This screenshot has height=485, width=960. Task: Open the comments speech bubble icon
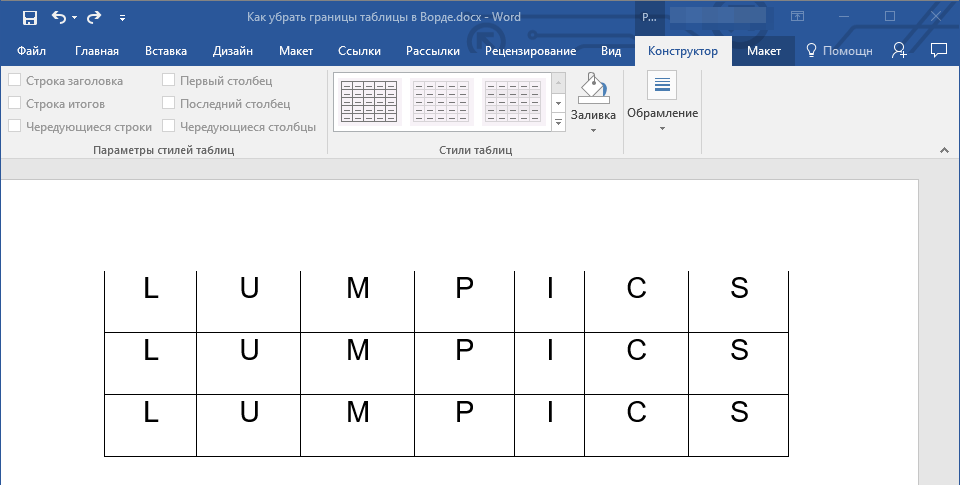(938, 50)
